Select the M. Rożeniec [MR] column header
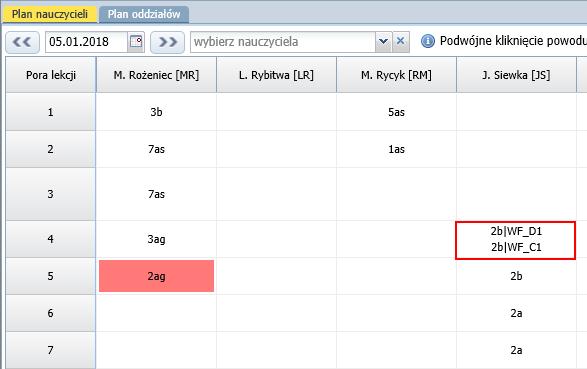This screenshot has height=369, width=587. (x=156, y=75)
